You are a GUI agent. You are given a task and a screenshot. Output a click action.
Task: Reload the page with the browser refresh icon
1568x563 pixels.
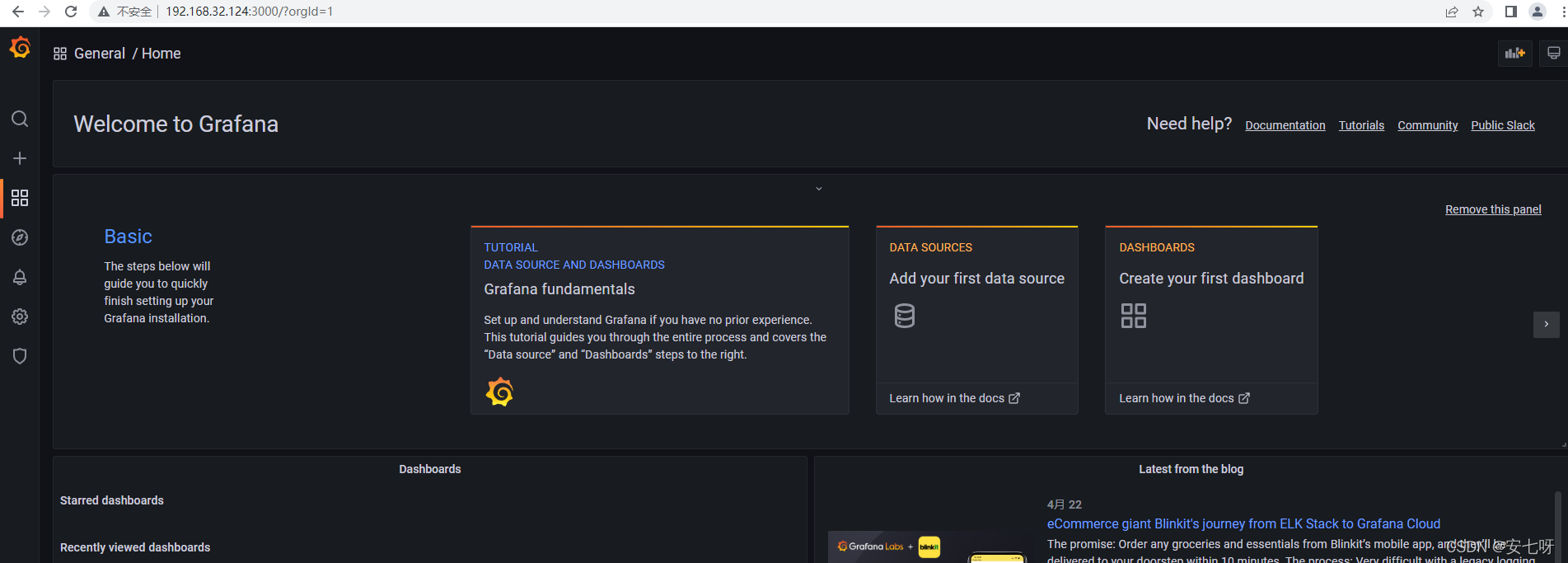[71, 12]
